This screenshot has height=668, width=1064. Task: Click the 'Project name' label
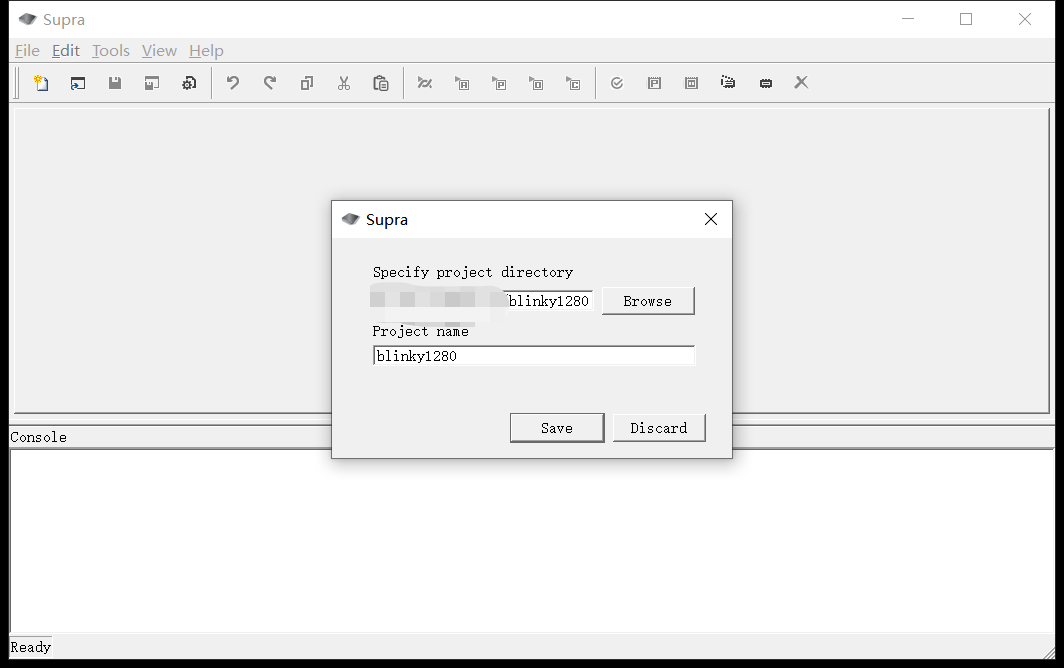click(x=421, y=331)
